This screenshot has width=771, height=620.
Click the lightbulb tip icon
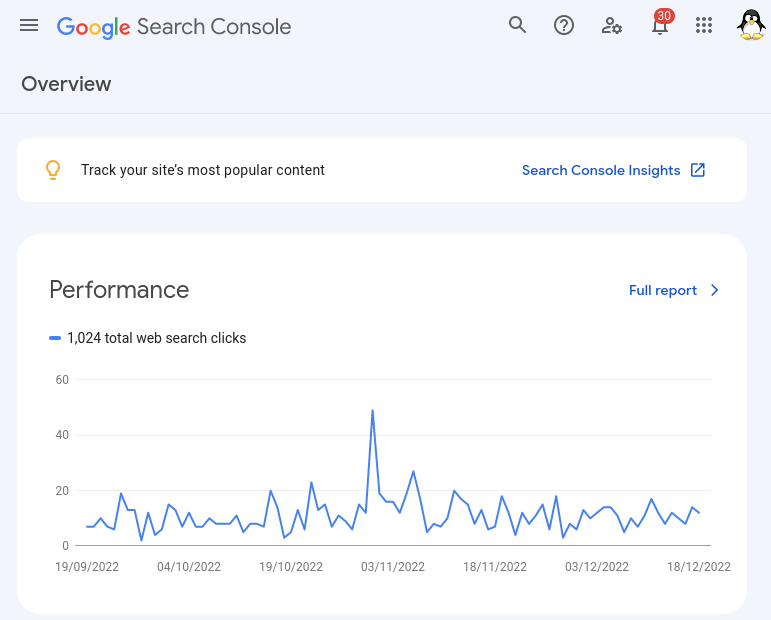pyautogui.click(x=53, y=170)
